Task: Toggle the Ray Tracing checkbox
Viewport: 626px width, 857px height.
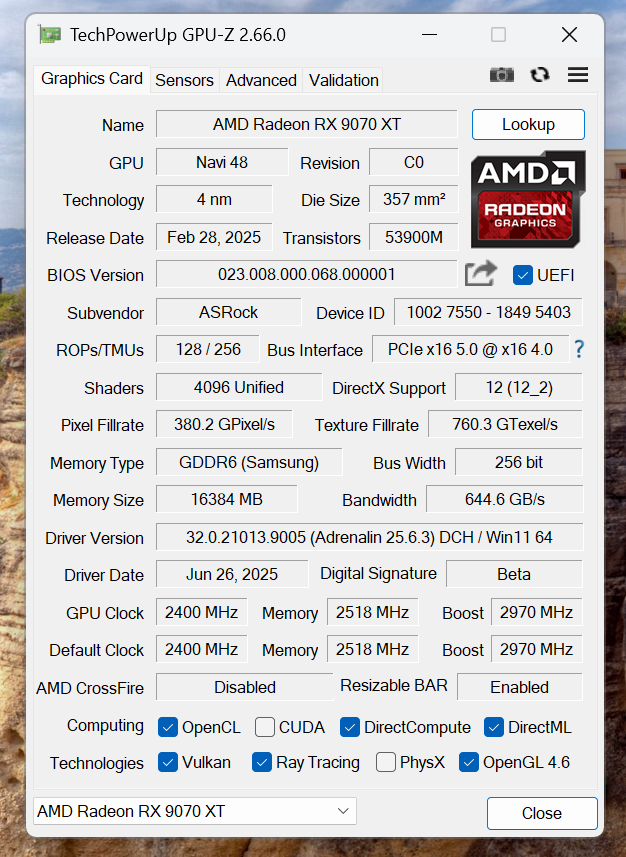Action: click(262, 762)
